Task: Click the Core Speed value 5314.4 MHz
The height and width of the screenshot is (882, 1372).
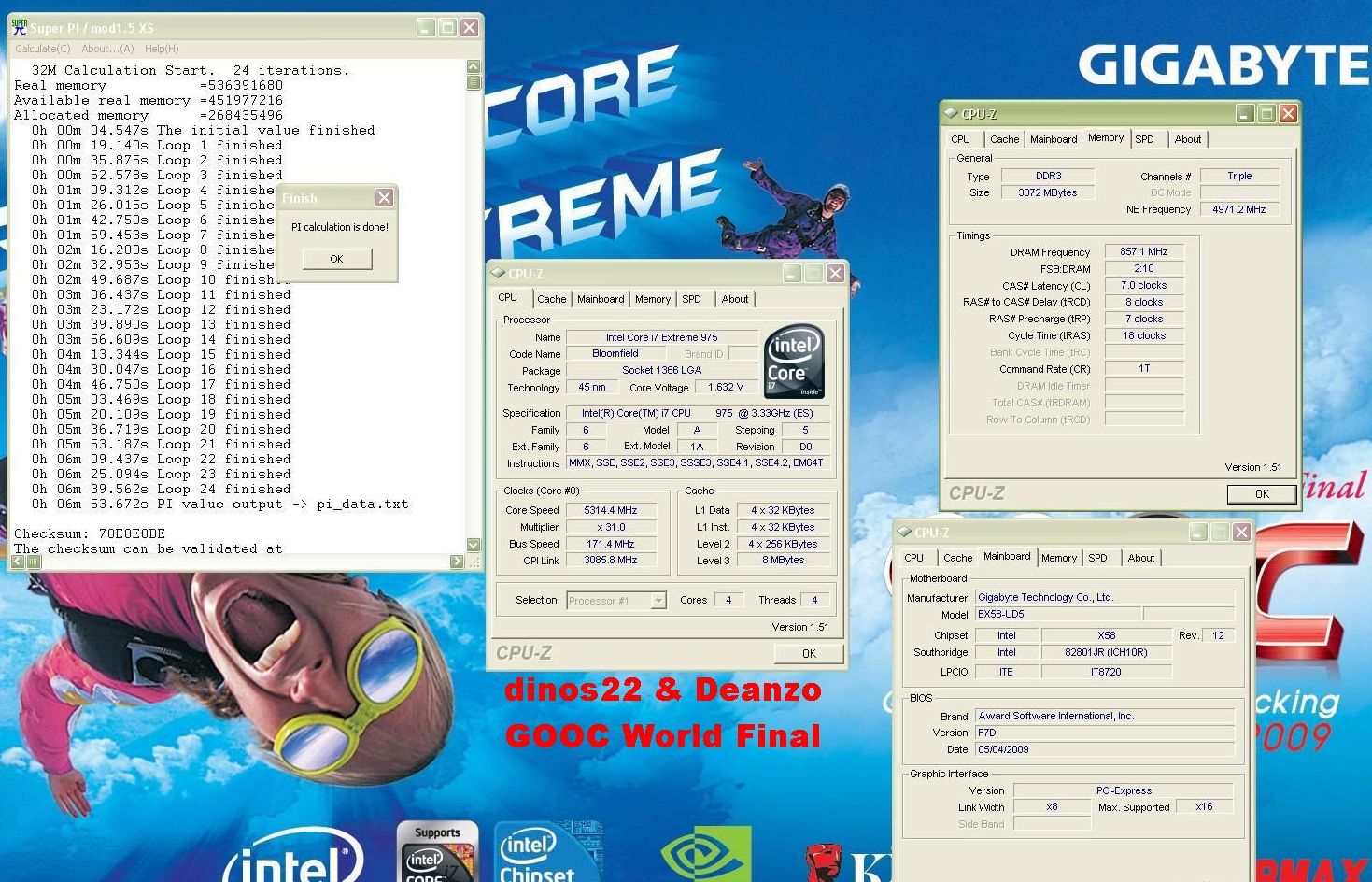Action: (611, 510)
